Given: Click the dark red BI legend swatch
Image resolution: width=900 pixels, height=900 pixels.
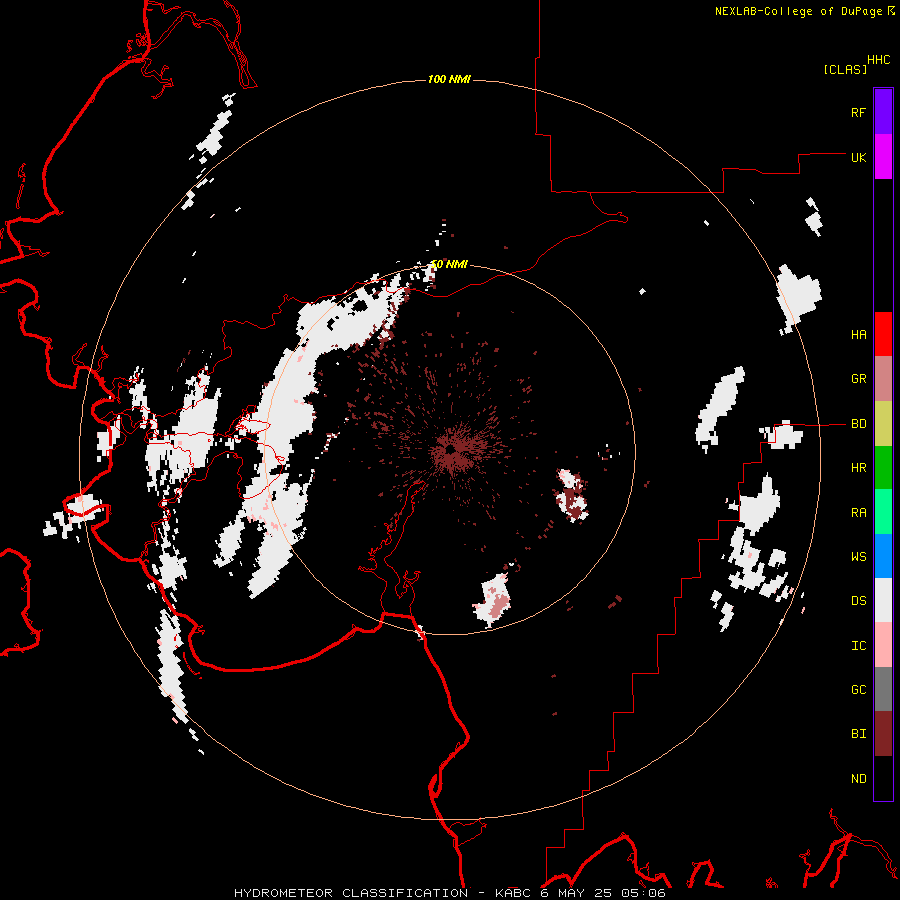Looking at the screenshot, I should pyautogui.click(x=883, y=734).
